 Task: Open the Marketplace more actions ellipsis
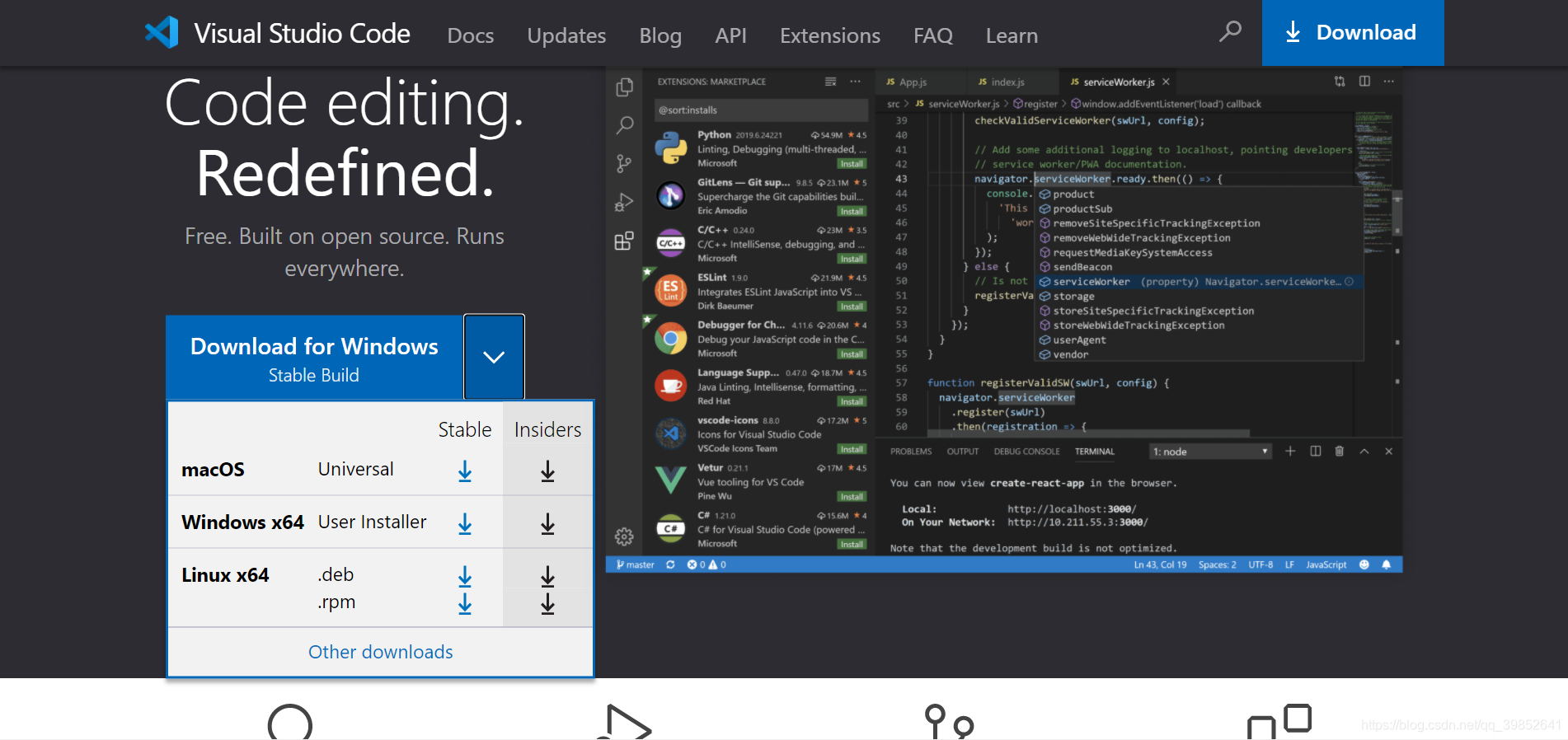point(855,82)
